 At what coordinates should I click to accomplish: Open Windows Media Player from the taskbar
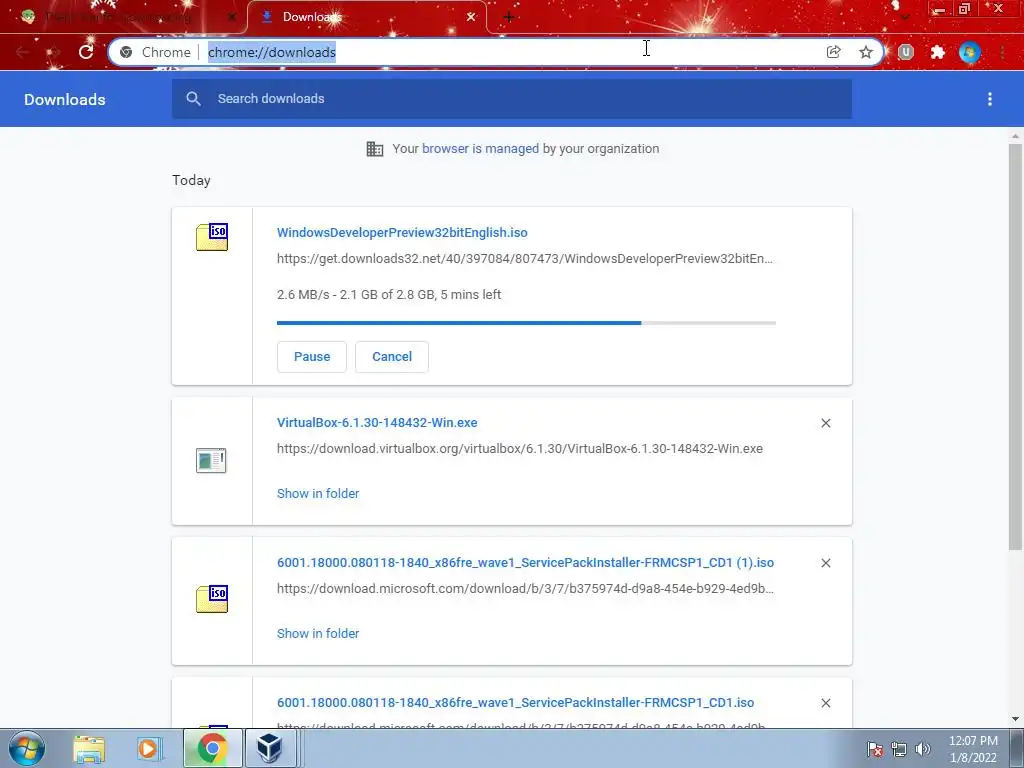pyautogui.click(x=149, y=748)
